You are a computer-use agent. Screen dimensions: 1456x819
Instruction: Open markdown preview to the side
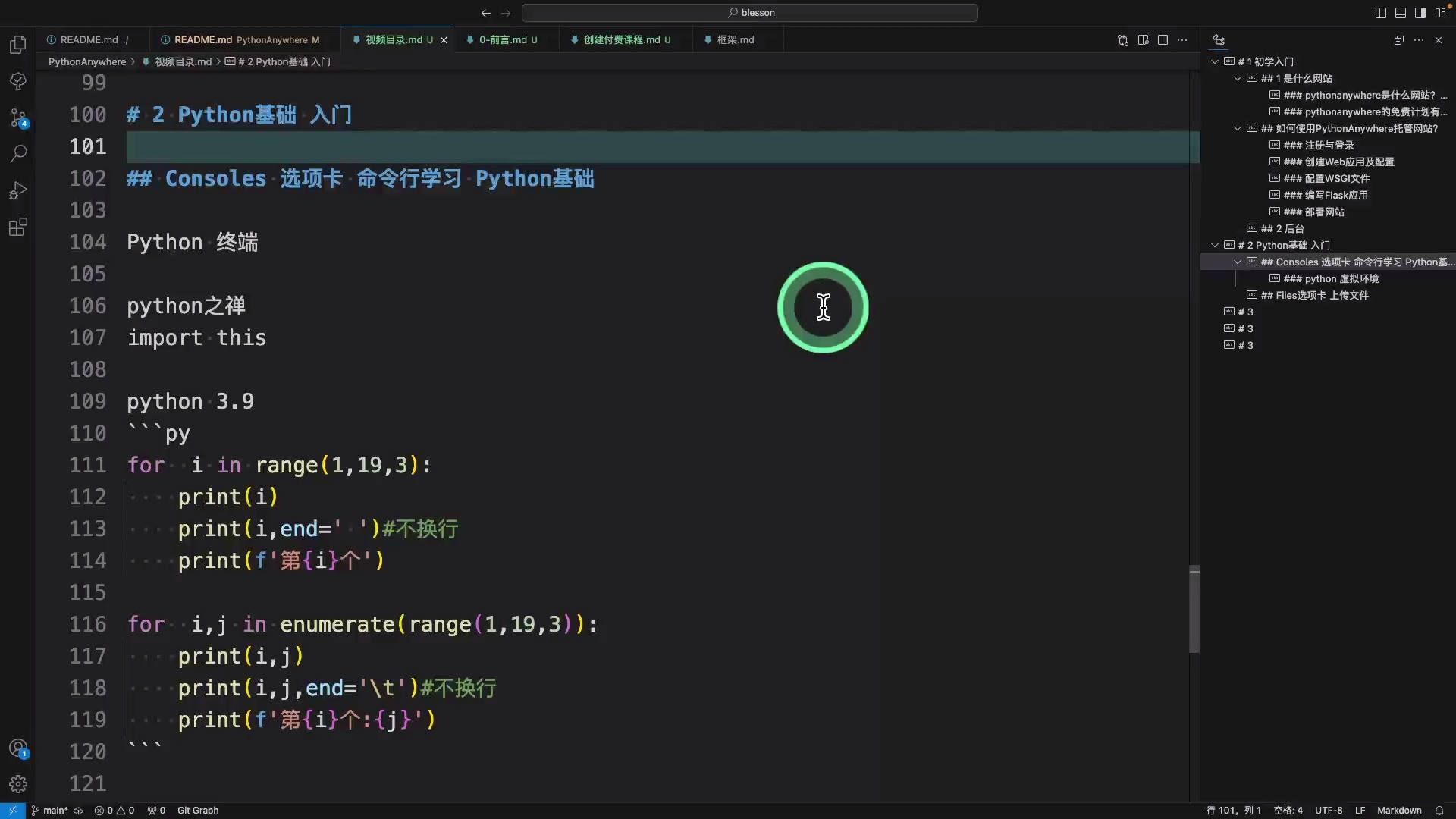click(x=1143, y=40)
